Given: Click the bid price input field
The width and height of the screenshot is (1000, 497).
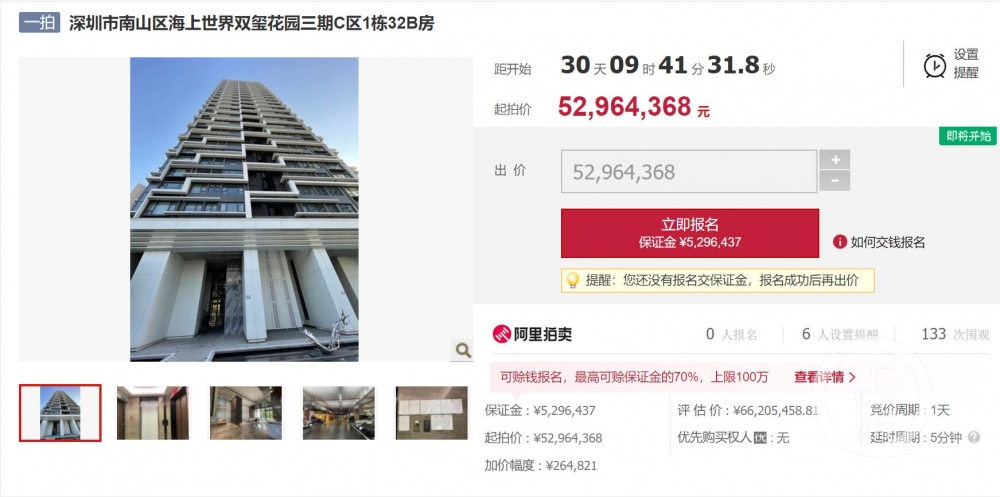Looking at the screenshot, I should click(689, 172).
